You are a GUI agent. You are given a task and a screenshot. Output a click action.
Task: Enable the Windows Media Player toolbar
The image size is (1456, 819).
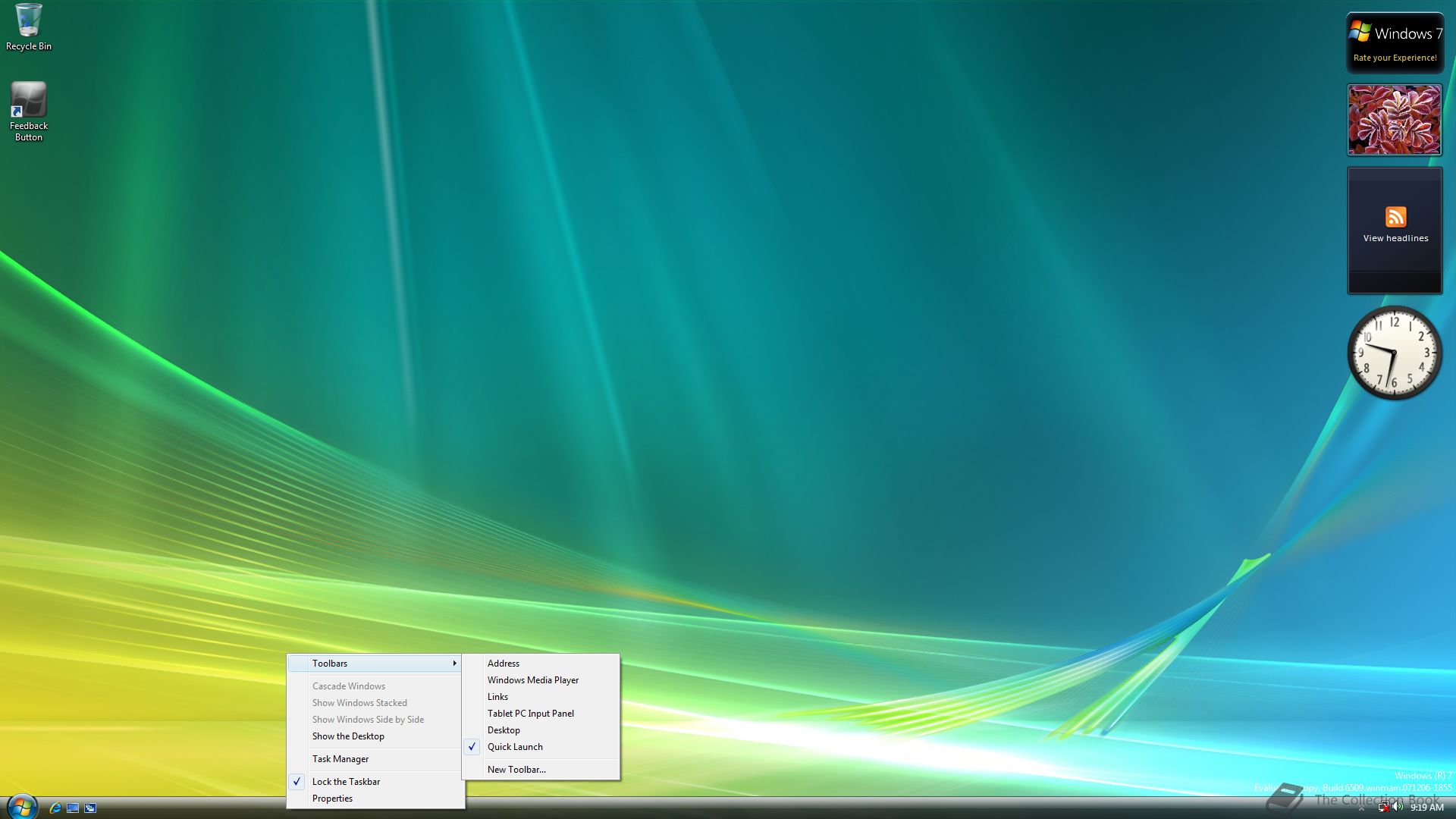(541, 680)
